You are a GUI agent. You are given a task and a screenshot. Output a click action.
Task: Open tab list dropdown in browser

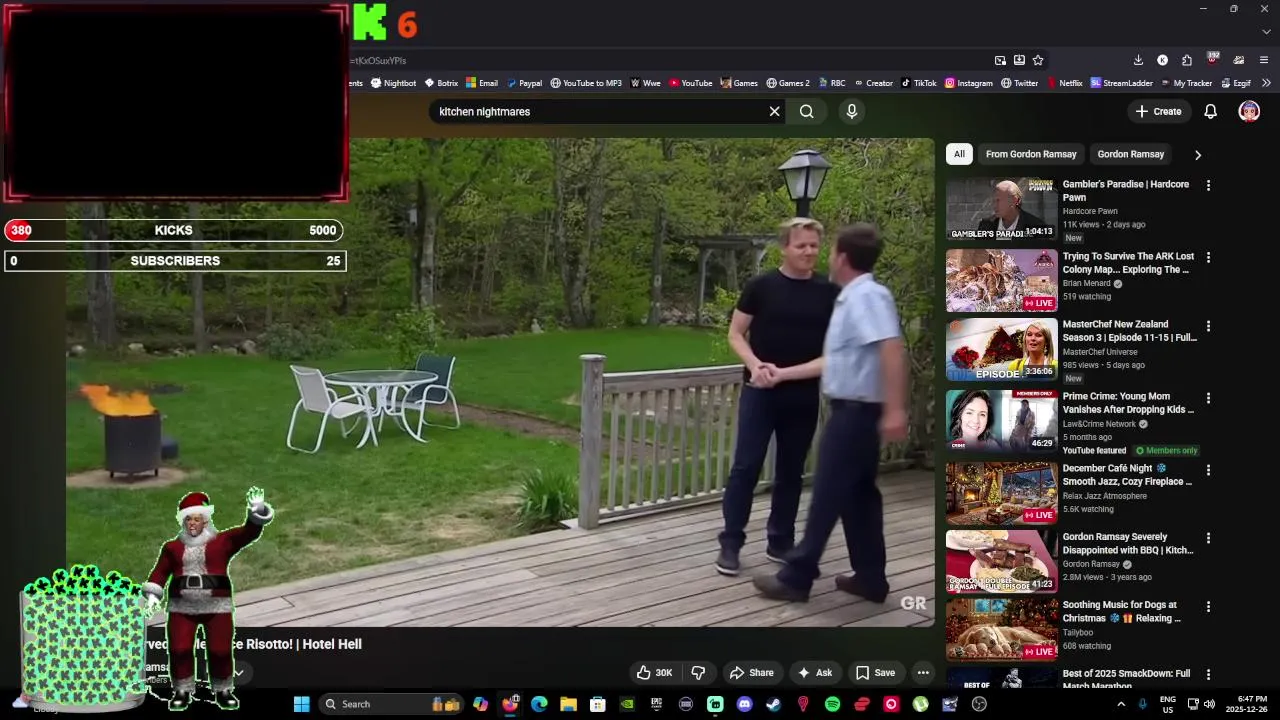pos(1266,31)
